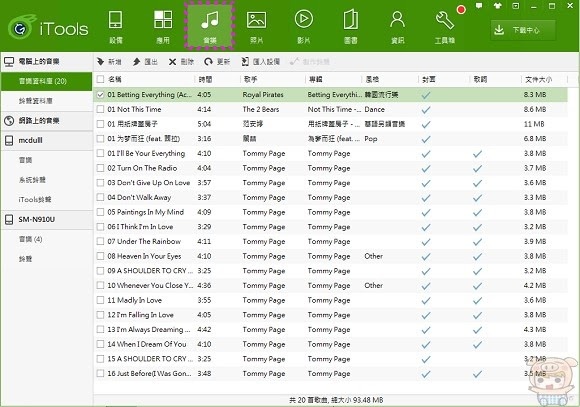Image resolution: width=580 pixels, height=407 pixels.
Task: Click lyrics checkmark for 01 I'll Be Your Everything
Action: click(477, 154)
